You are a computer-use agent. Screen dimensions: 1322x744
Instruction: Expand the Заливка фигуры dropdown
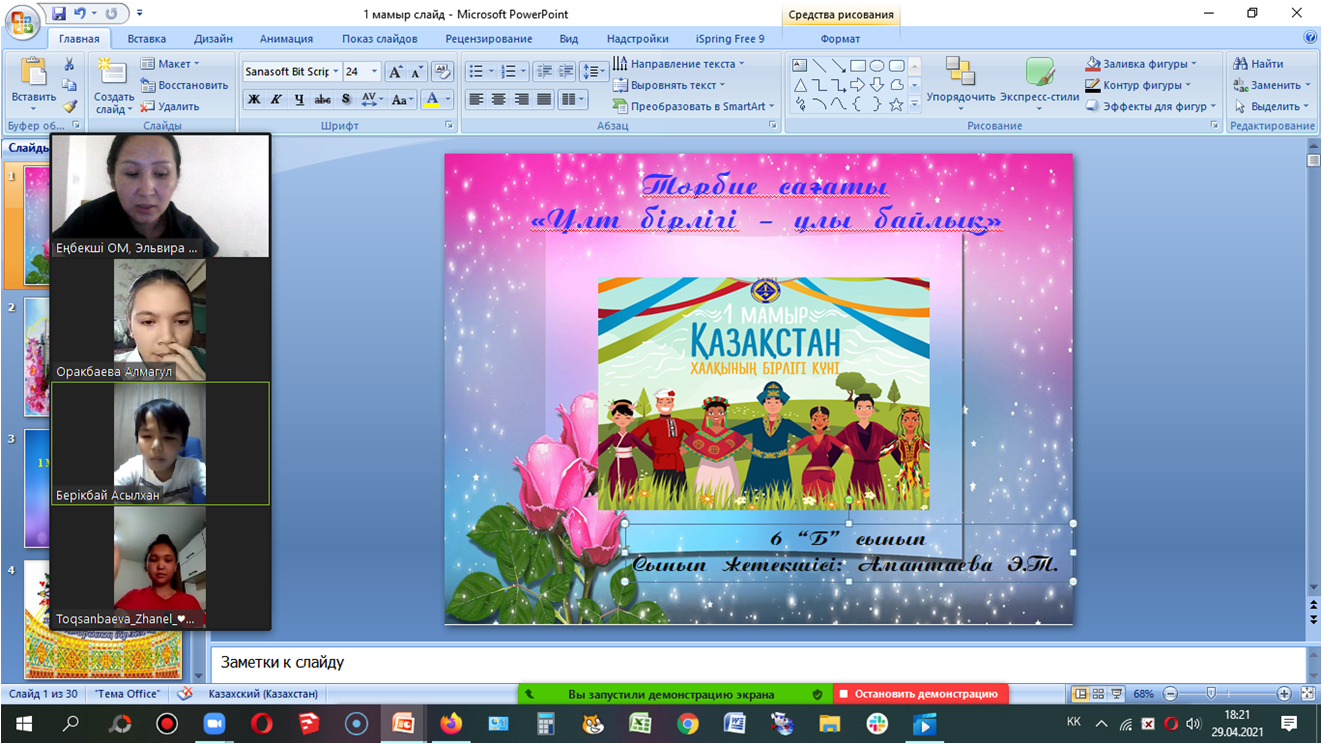1193,64
